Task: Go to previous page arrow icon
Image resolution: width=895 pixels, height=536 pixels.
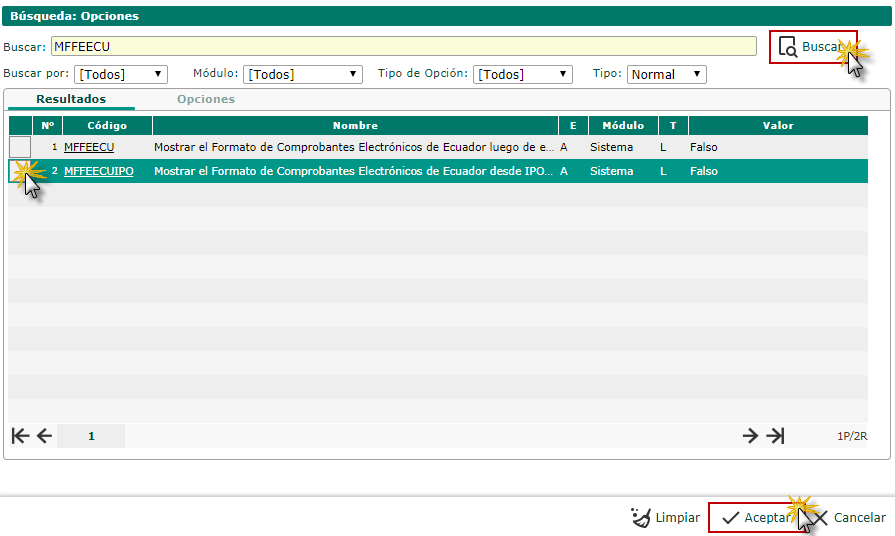Action: point(44,436)
